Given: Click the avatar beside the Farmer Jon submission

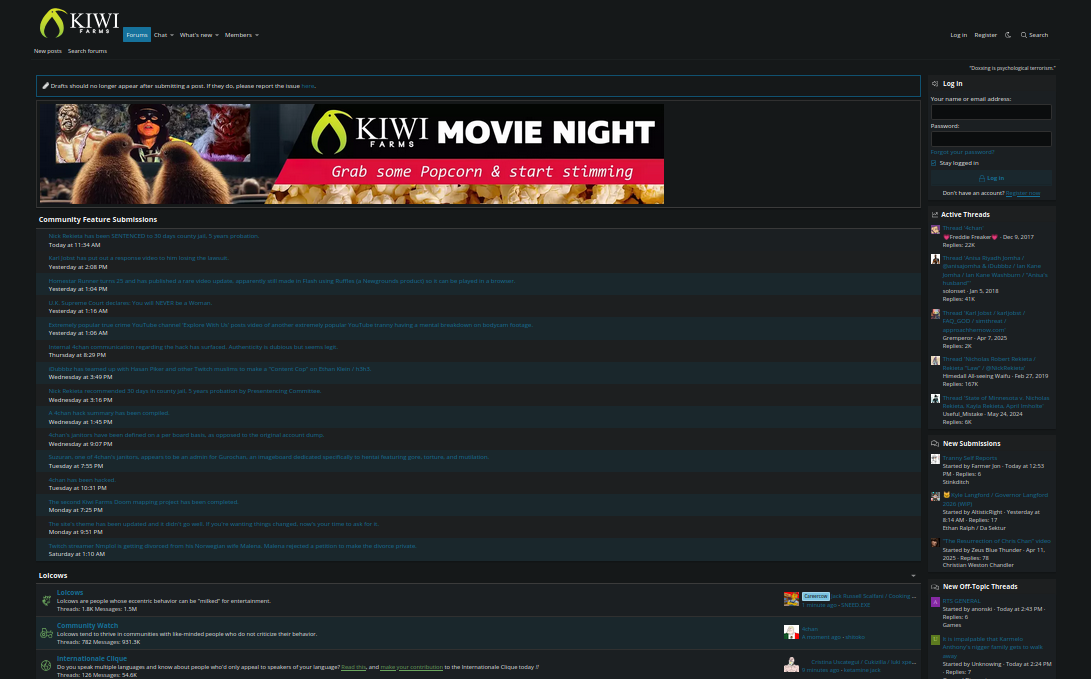Looking at the screenshot, I should coord(935,459).
